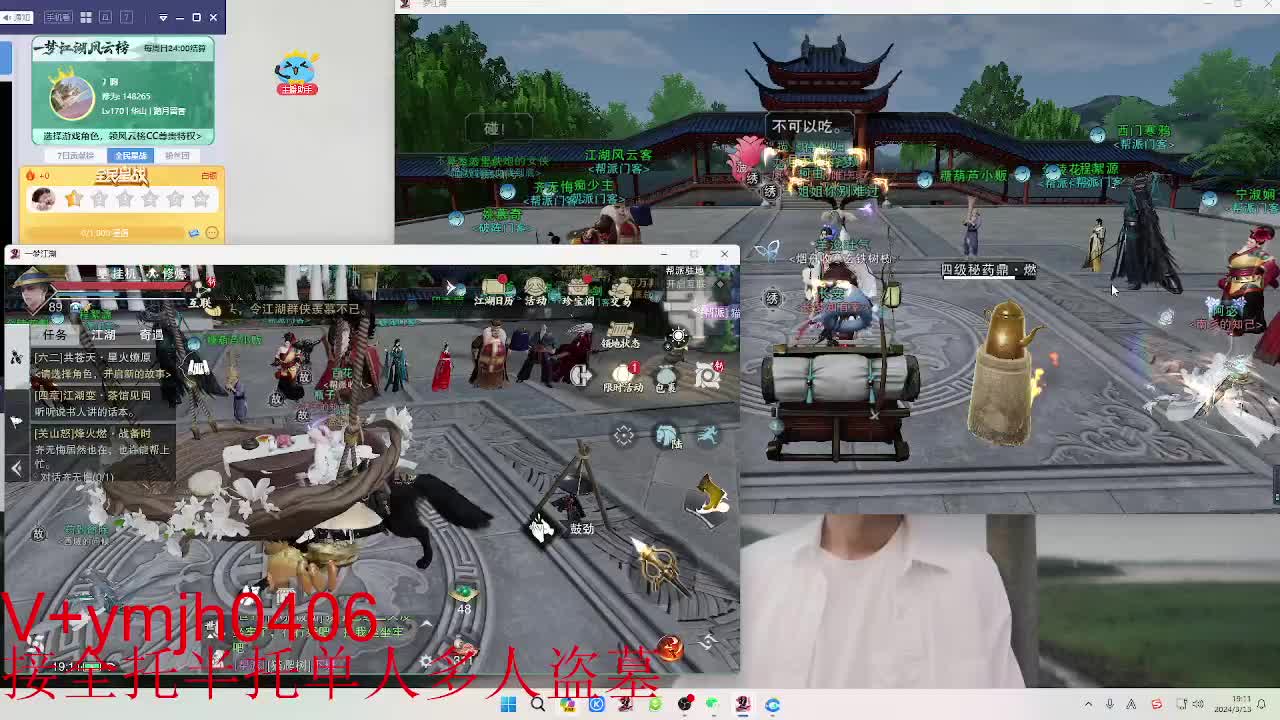Screen dimensions: 1280x720
Task: Click the sun brightness icon under 领地状态
Action: 679,336
